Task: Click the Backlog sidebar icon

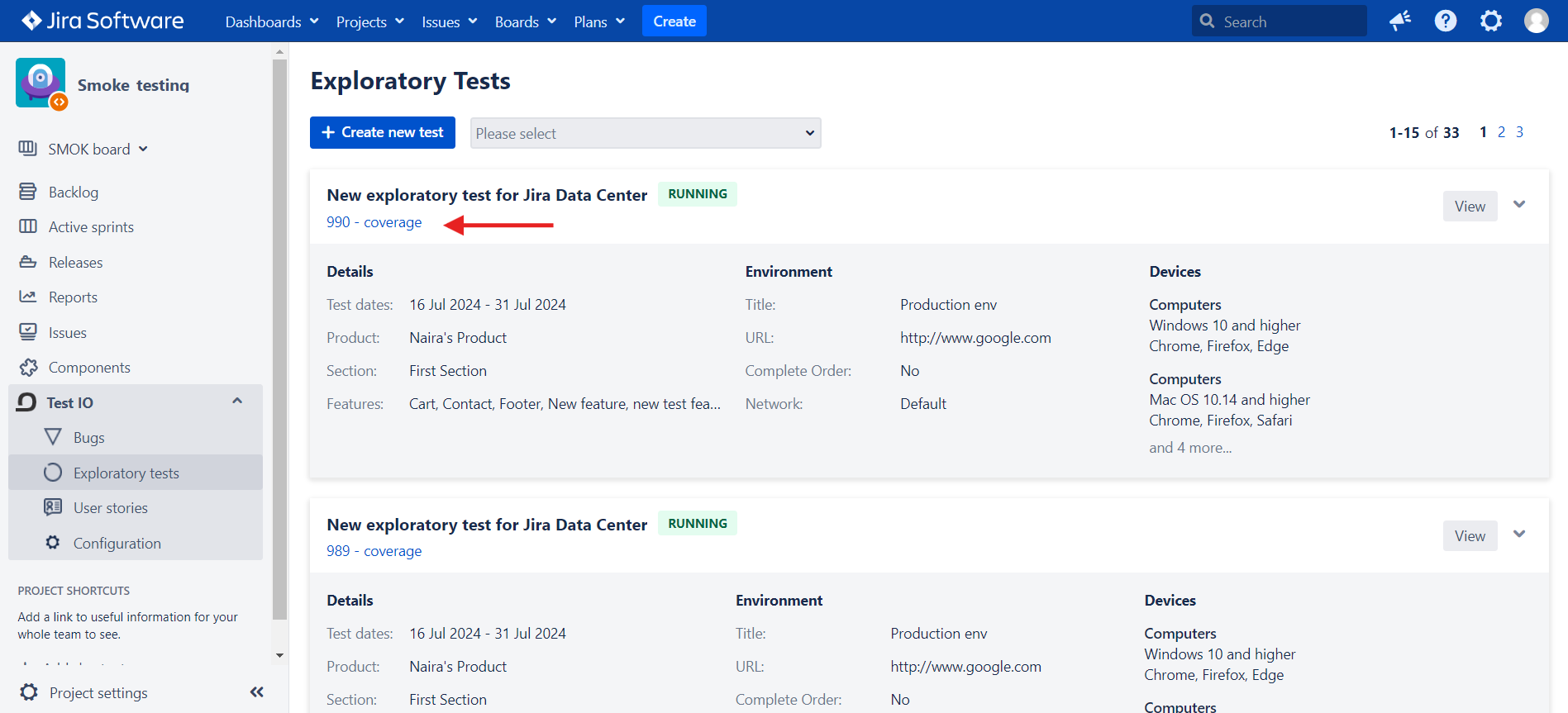Action: [28, 192]
